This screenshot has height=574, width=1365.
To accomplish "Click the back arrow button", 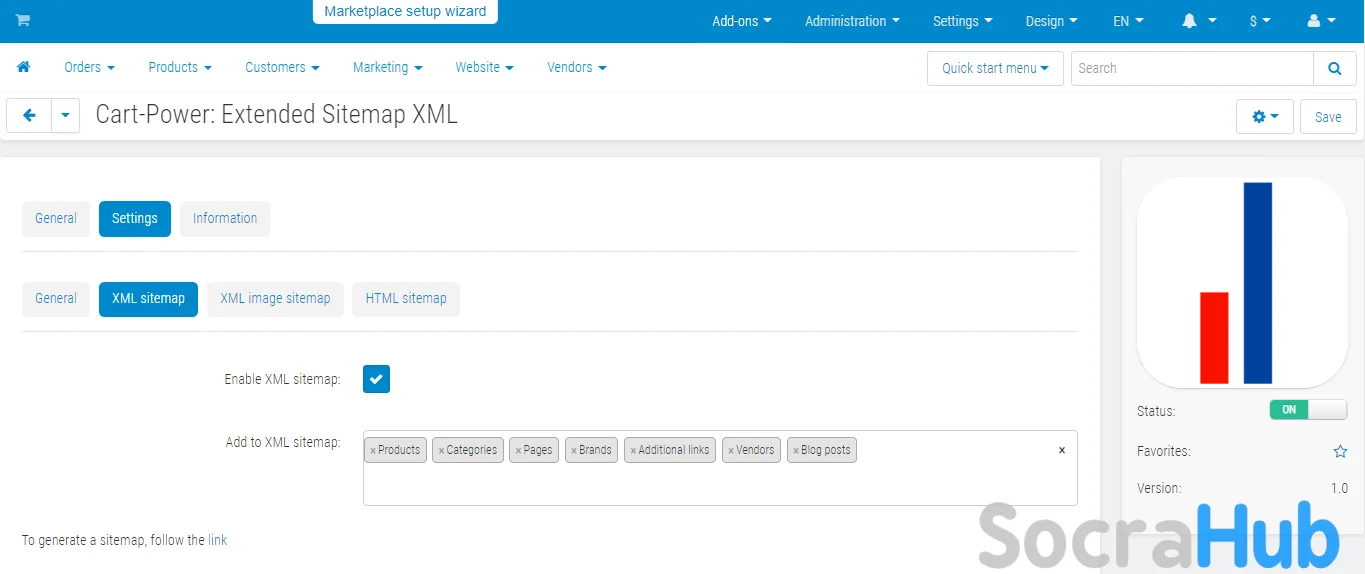I will click(29, 116).
